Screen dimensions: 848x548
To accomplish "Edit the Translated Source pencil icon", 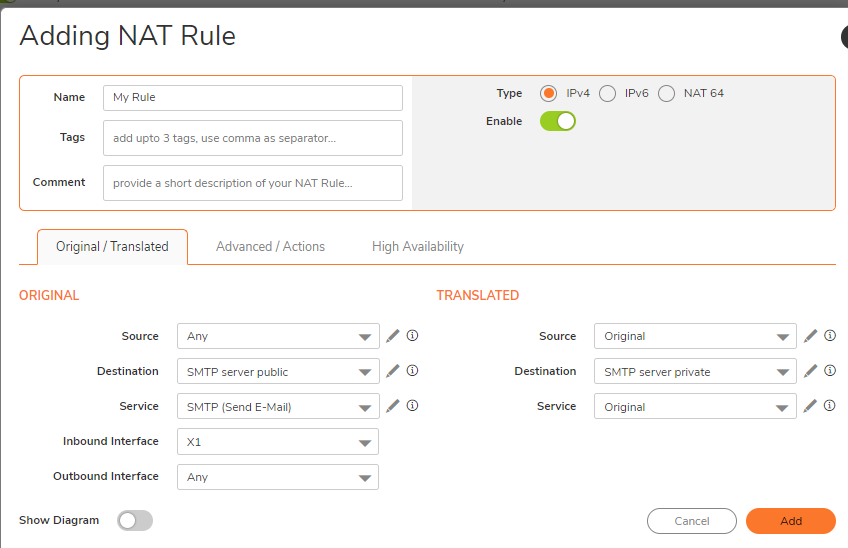I will tap(810, 336).
